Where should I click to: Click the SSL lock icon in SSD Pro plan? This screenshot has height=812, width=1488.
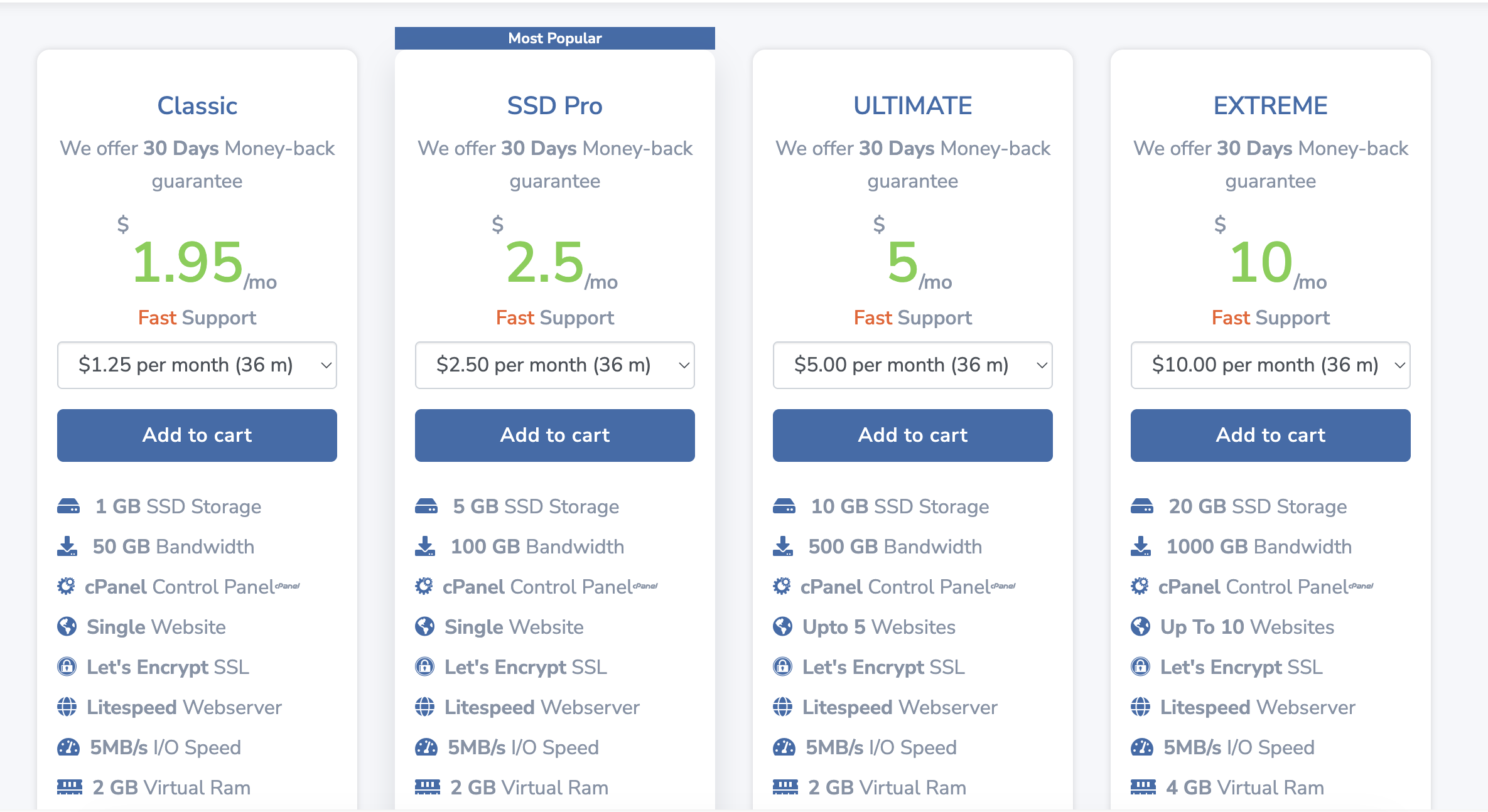424,666
